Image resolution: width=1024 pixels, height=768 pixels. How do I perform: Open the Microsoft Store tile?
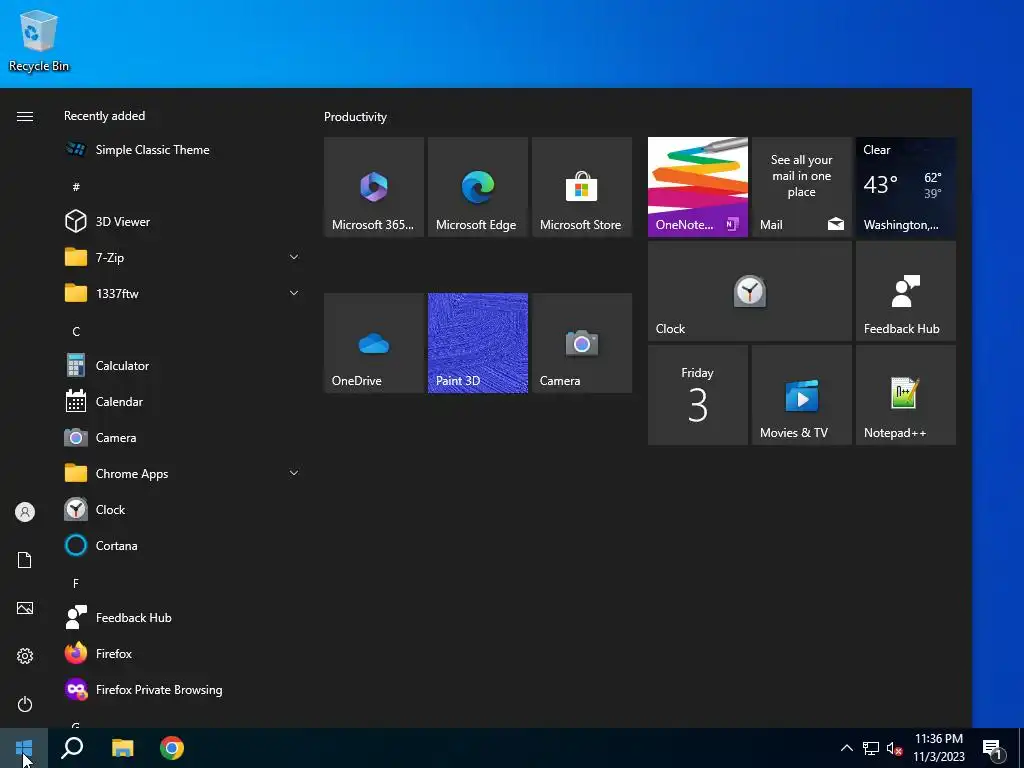tap(582, 187)
